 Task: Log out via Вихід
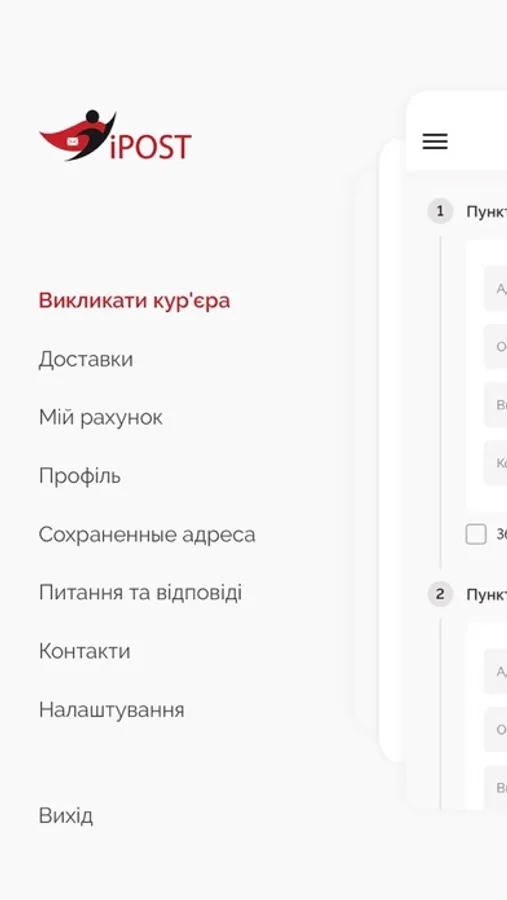click(x=65, y=816)
